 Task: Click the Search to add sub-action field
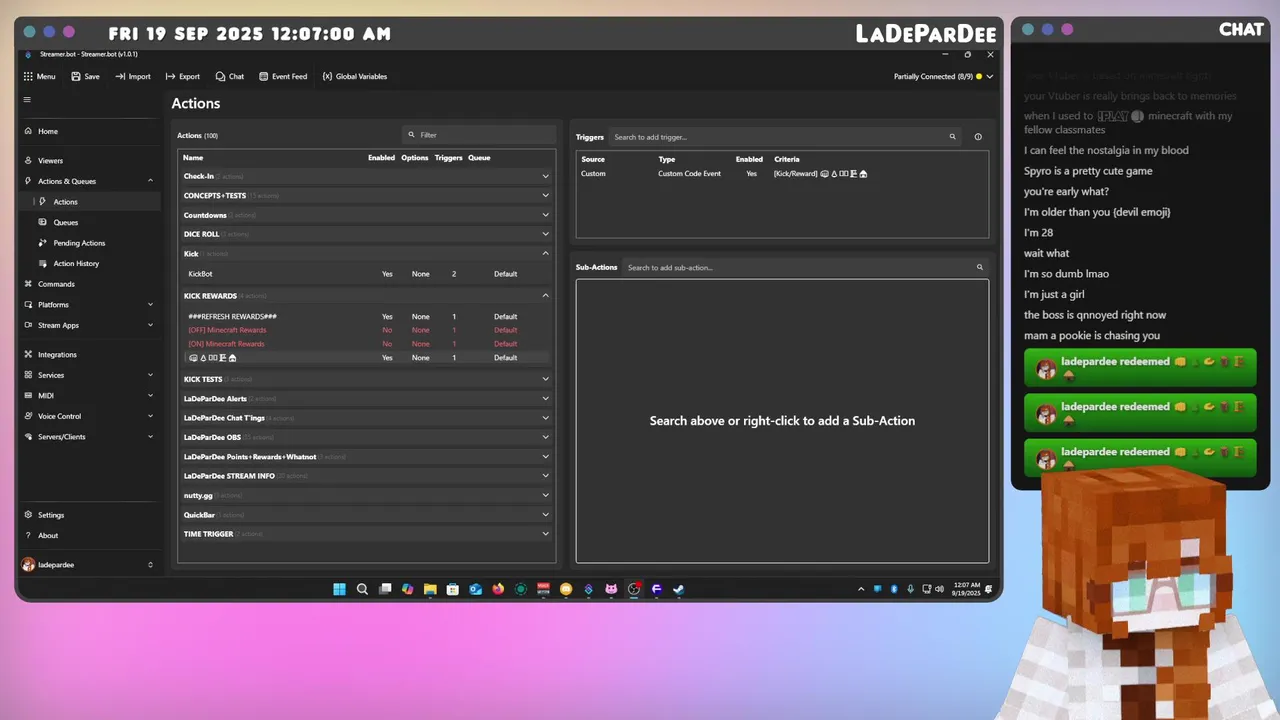805,267
